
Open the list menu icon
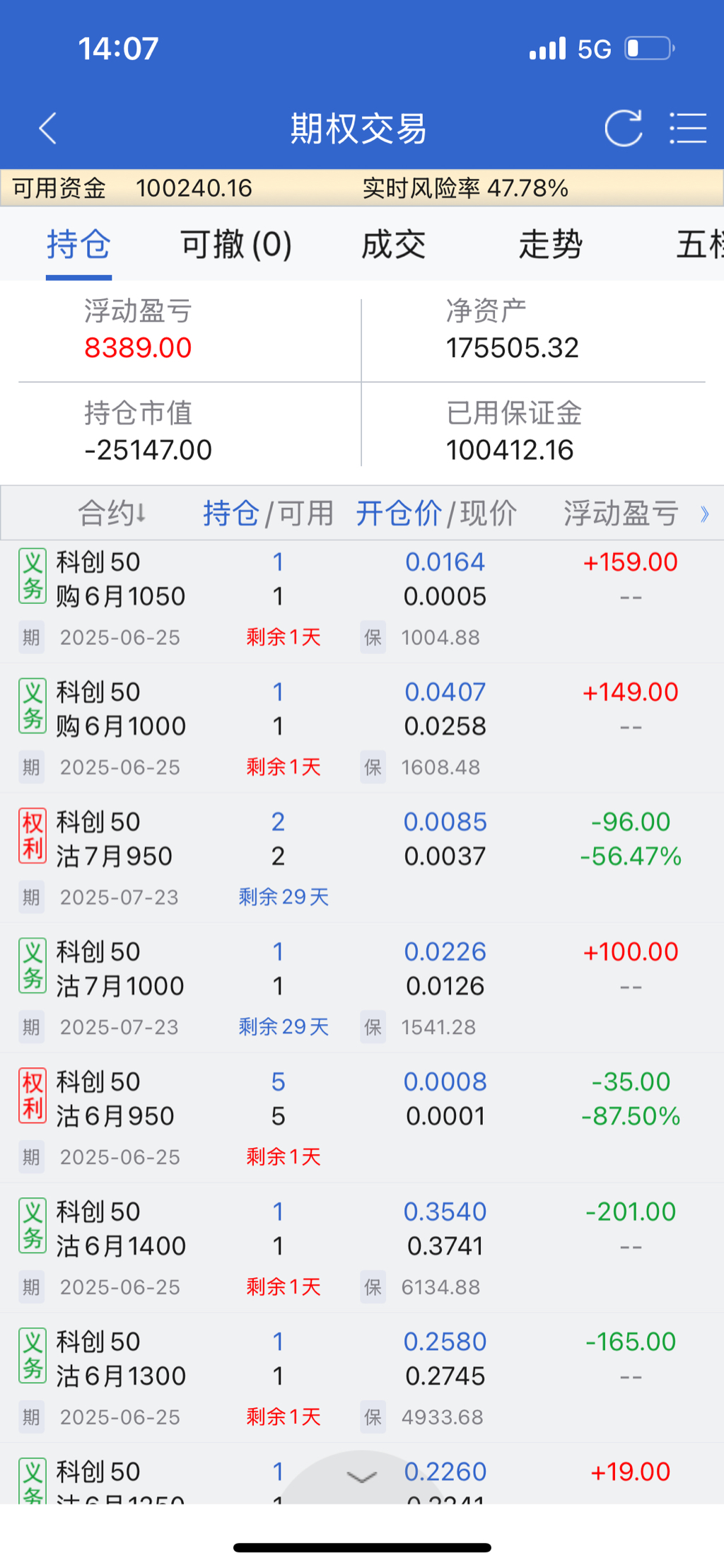click(688, 128)
